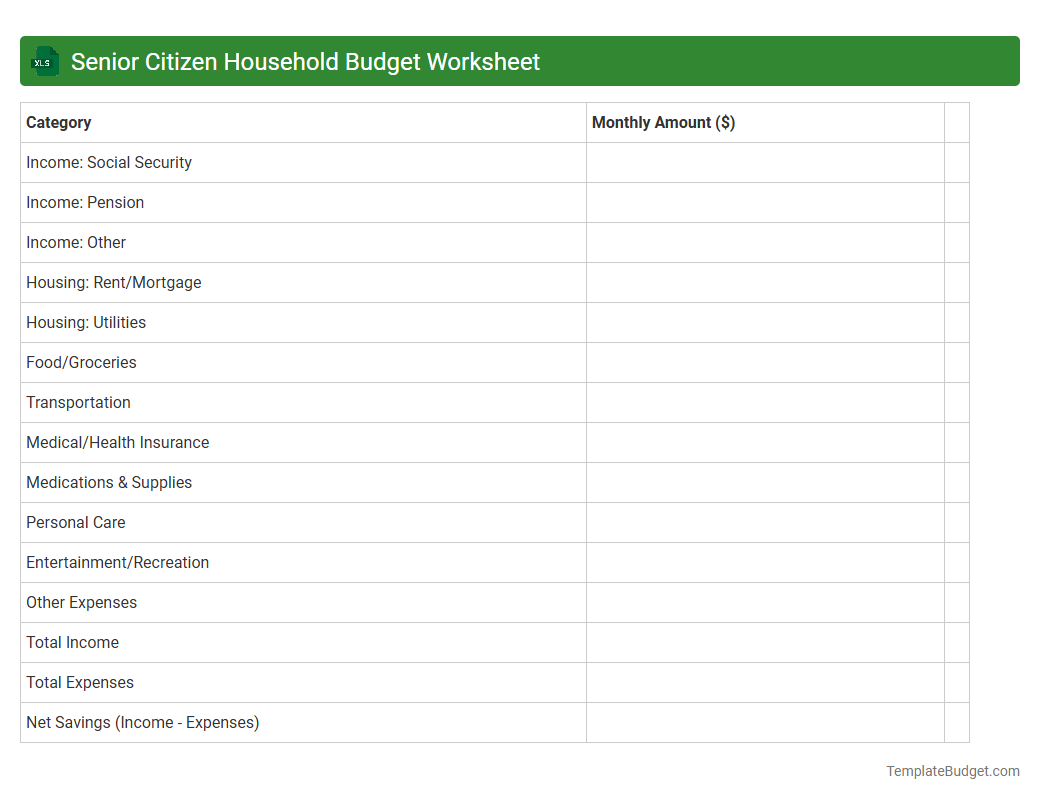Click the Income: Social Security row label
This screenshot has width=1040, height=800.
click(x=109, y=162)
